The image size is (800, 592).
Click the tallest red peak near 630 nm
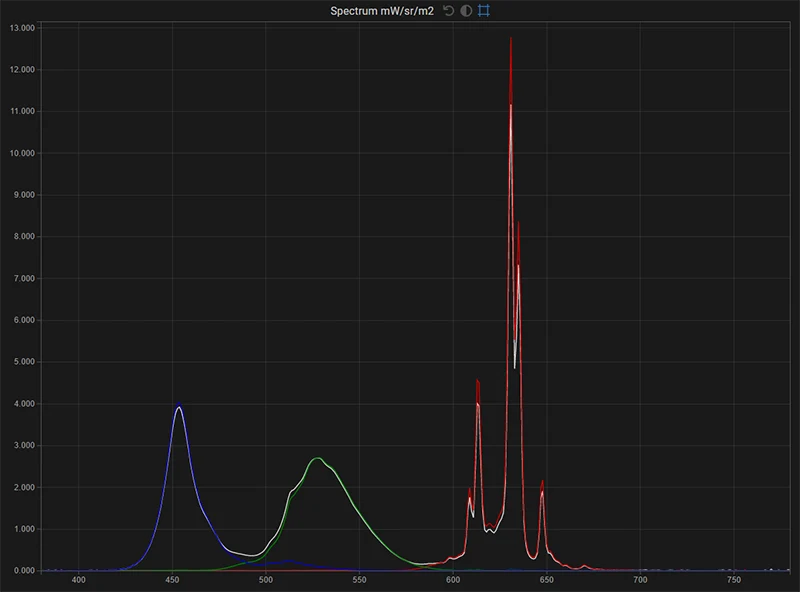tap(511, 39)
